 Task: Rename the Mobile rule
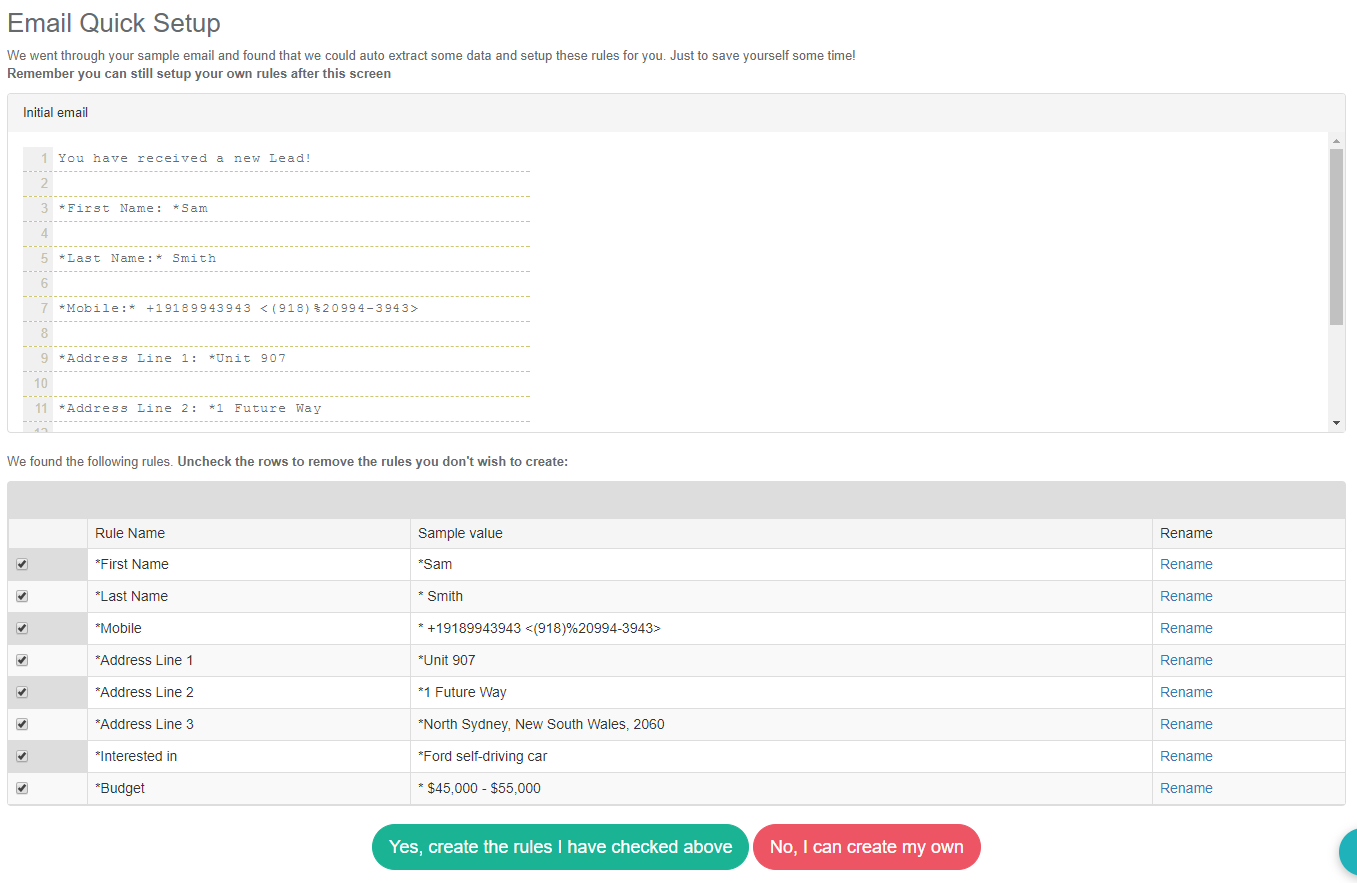point(1186,628)
